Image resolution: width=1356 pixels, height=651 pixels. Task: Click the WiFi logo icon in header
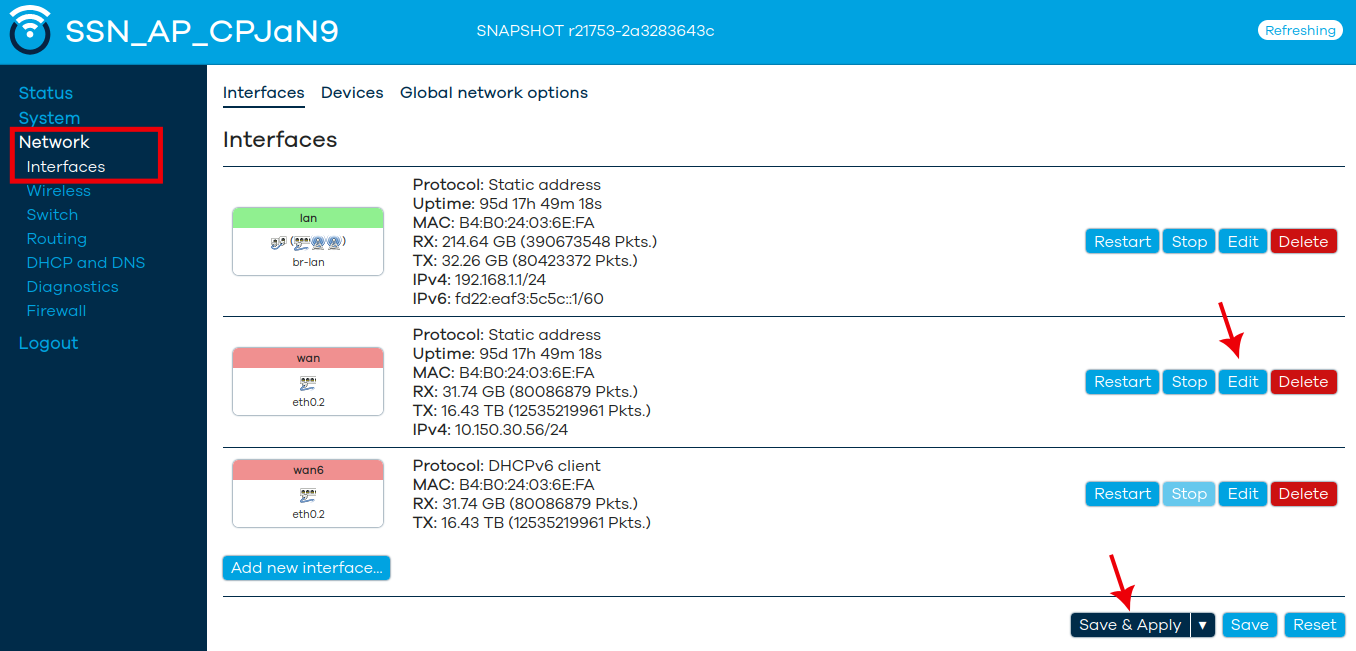[x=29, y=30]
